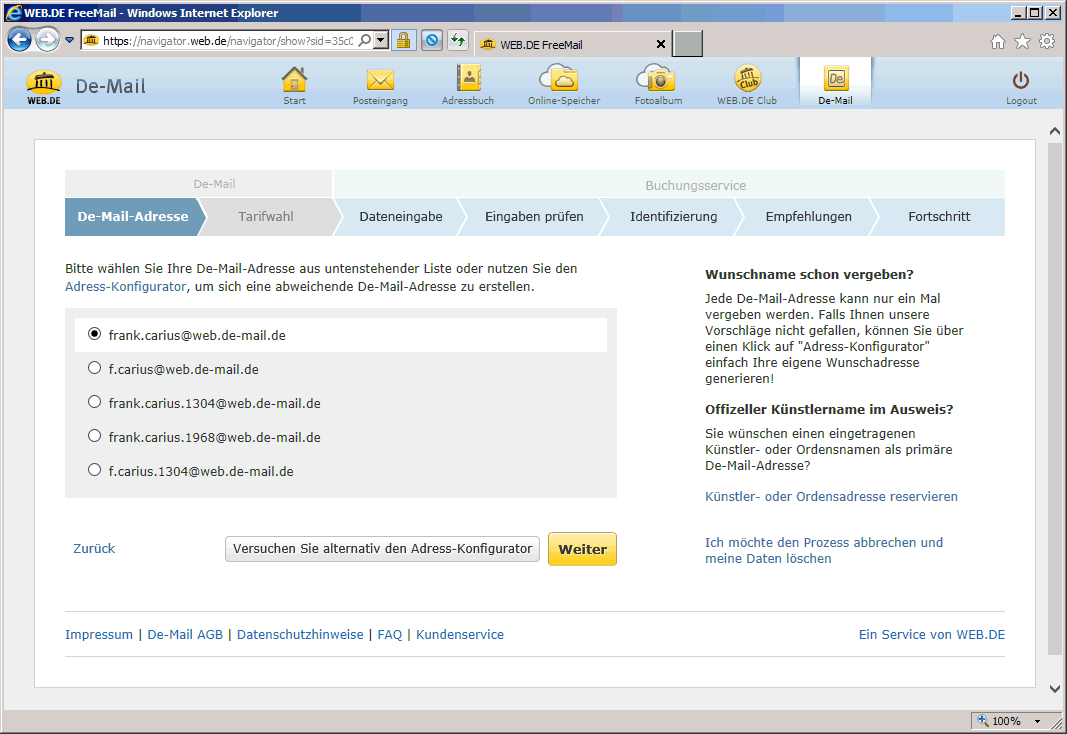
Task: Open the Datenschutzhinweise footer link
Action: [300, 635]
